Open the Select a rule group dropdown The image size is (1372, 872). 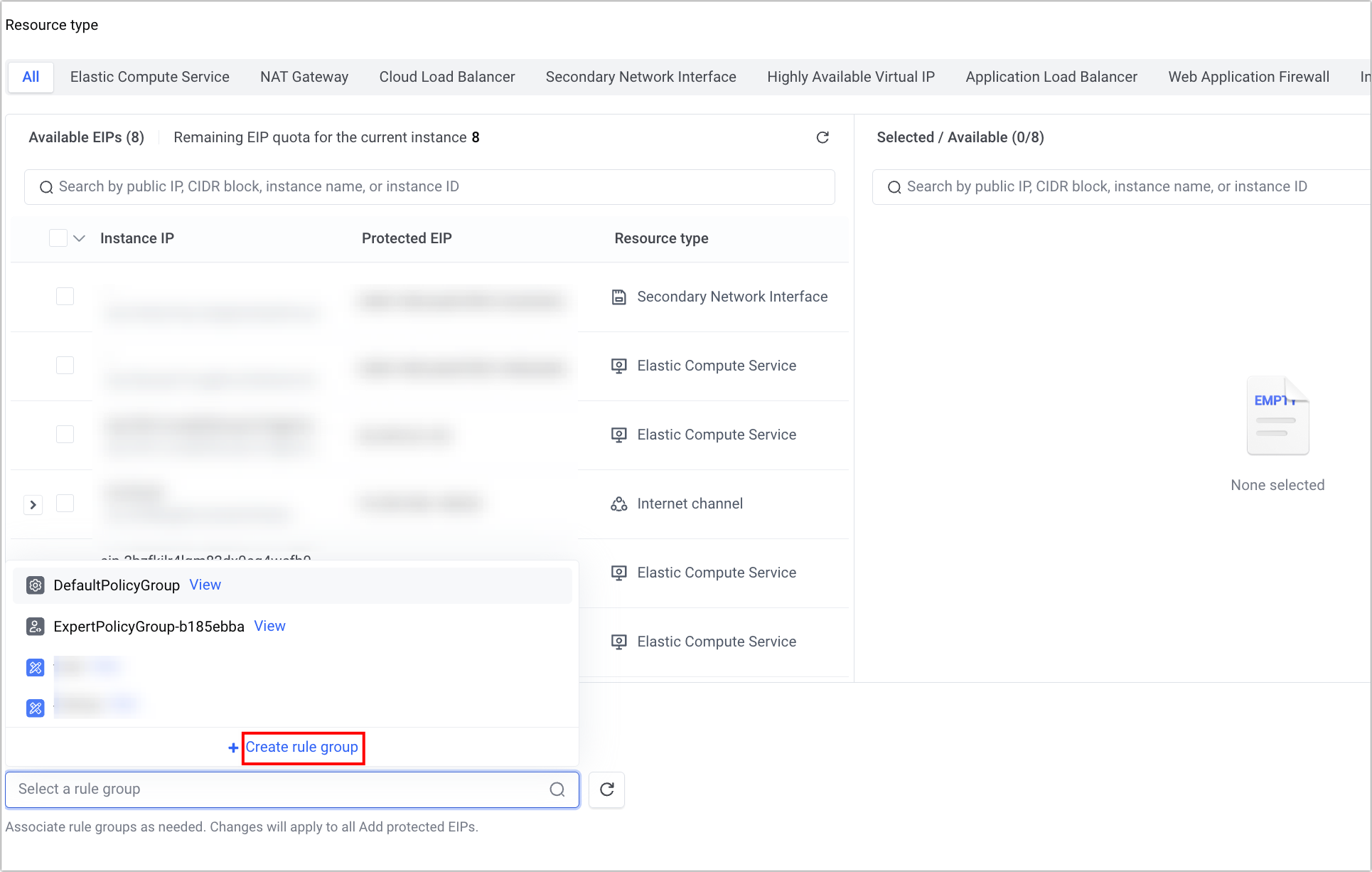point(277,789)
